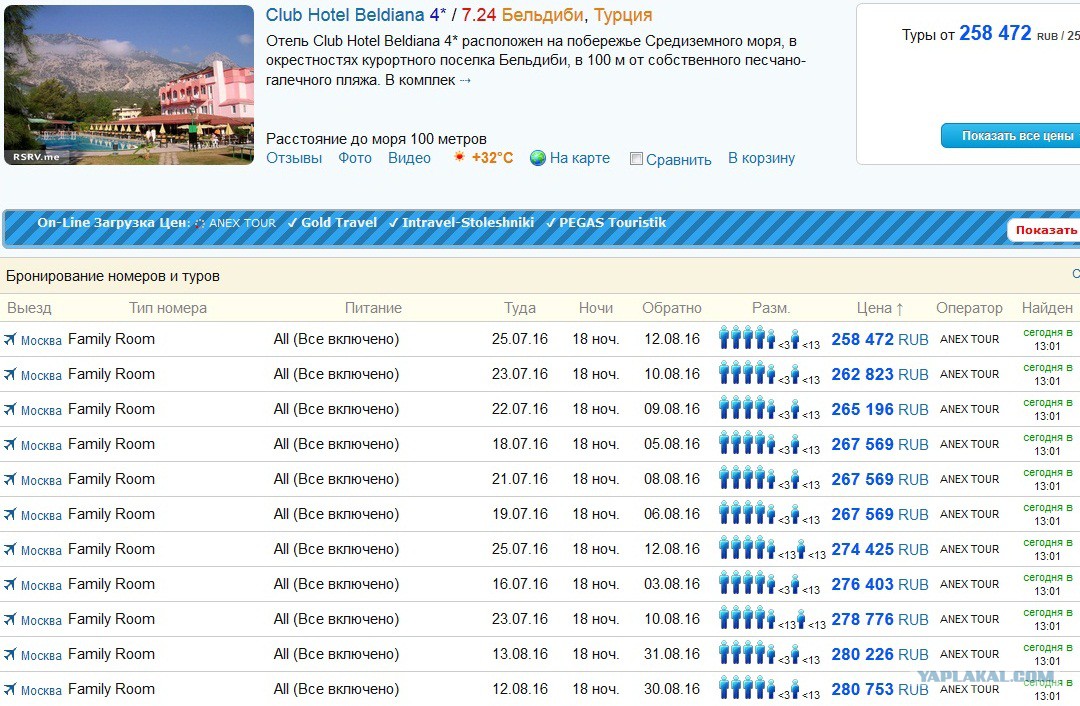Open the 265 196 RUB price link
This screenshot has height=706, width=1080.
coord(880,410)
